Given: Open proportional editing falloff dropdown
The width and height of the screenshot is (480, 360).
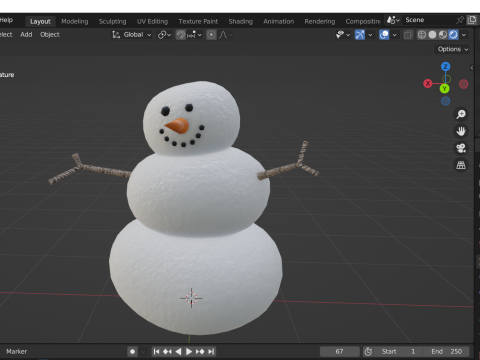Looking at the screenshot, I should pyautogui.click(x=226, y=35).
